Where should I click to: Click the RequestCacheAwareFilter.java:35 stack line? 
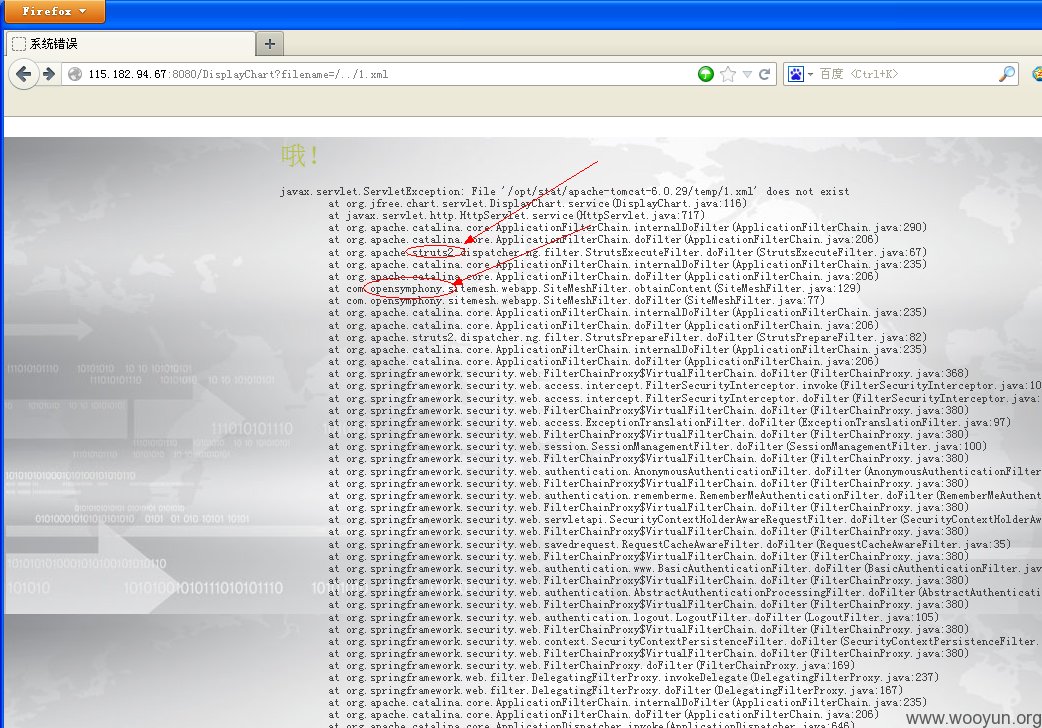pyautogui.click(x=669, y=544)
